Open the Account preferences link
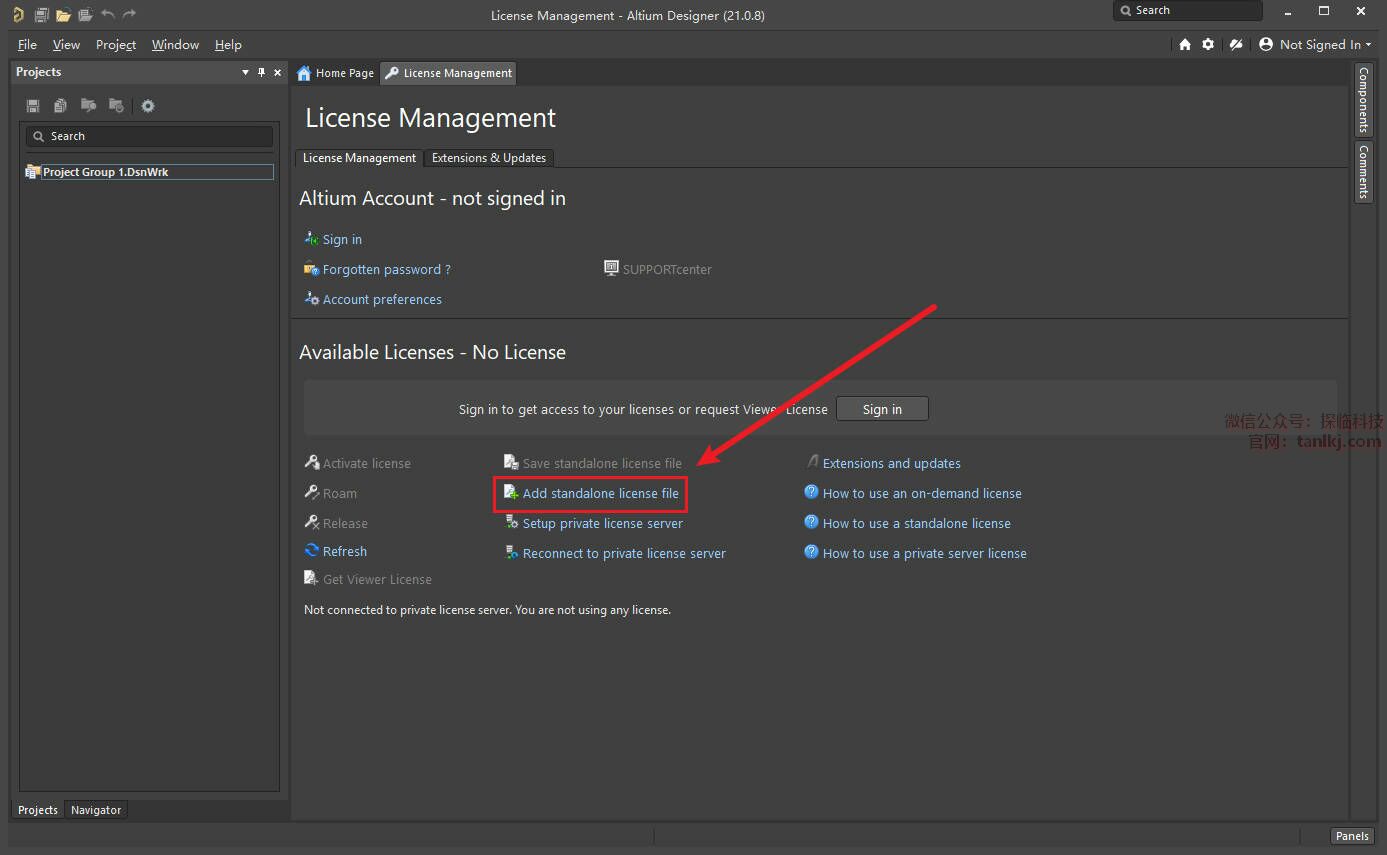Image resolution: width=1387 pixels, height=855 pixels. click(x=382, y=300)
